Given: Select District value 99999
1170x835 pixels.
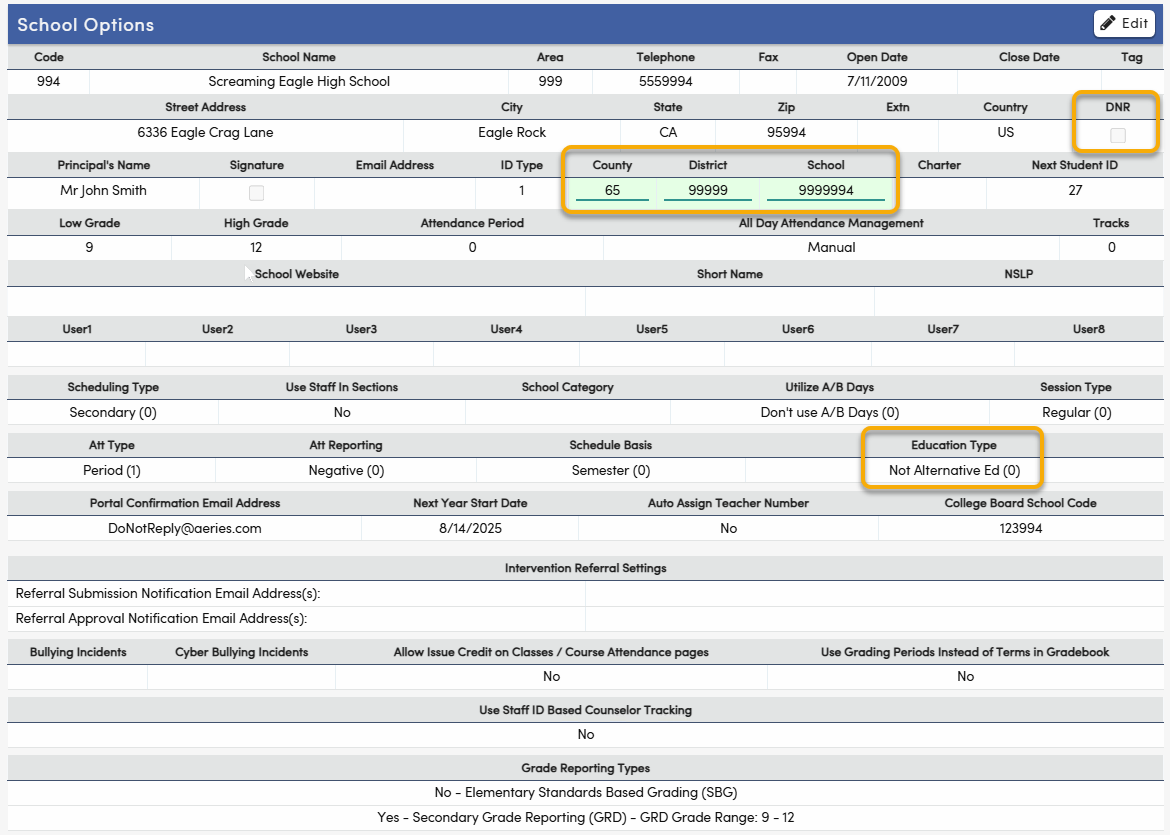Looking at the screenshot, I should pyautogui.click(x=707, y=190).
